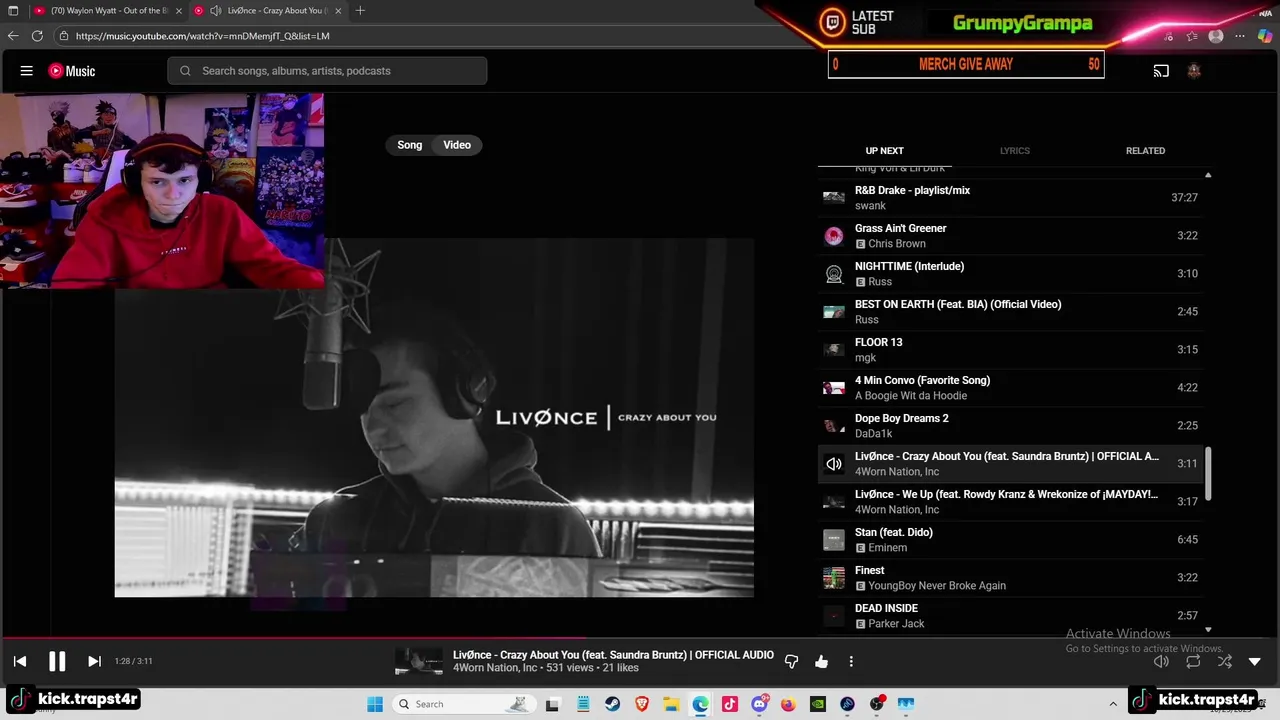Open the Windows Start menu
Viewport: 1280px width, 720px height.
pyautogui.click(x=375, y=704)
